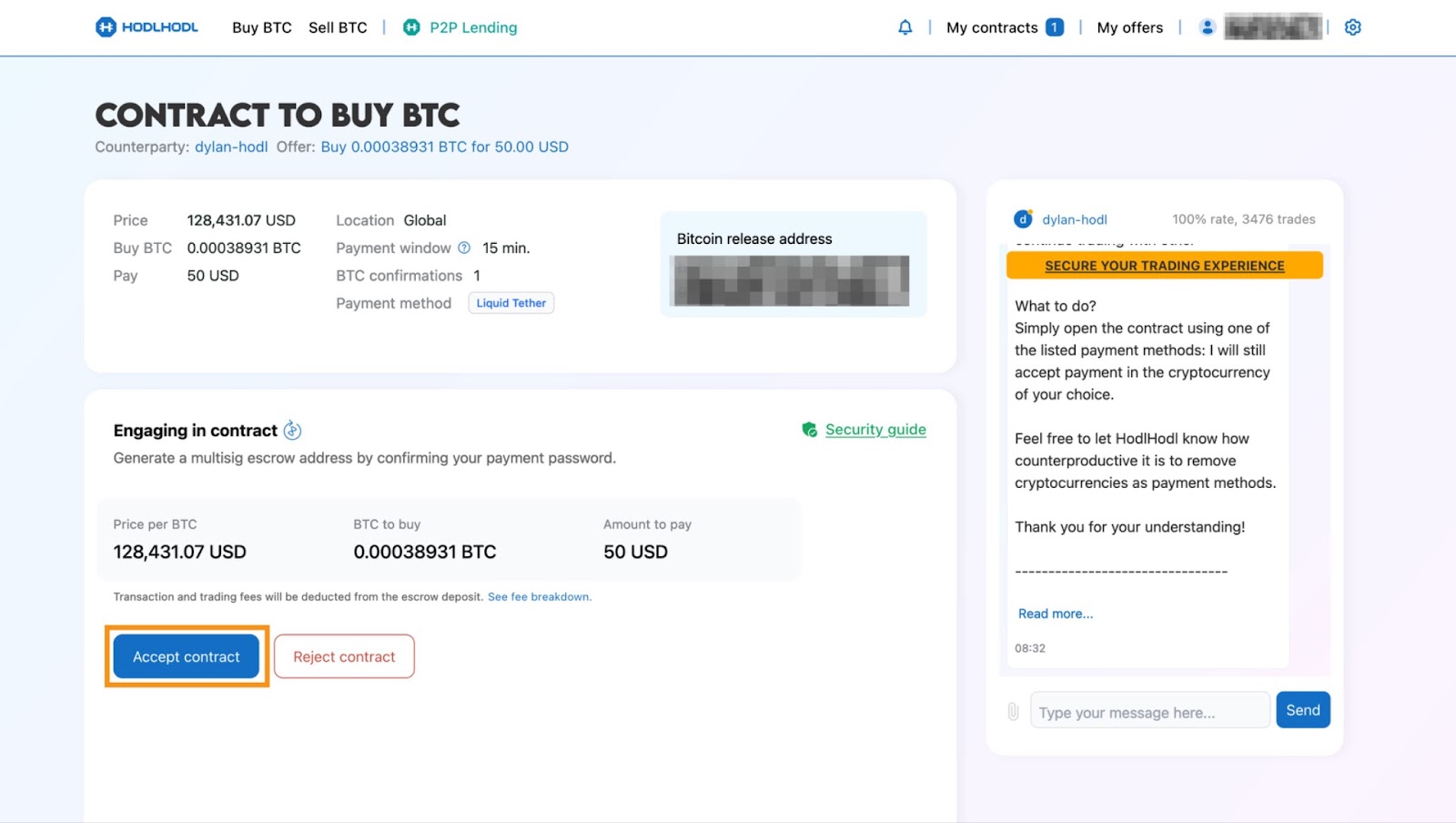The image size is (1456, 823).
Task: Click the P2P Lending logo icon
Action: 411,27
